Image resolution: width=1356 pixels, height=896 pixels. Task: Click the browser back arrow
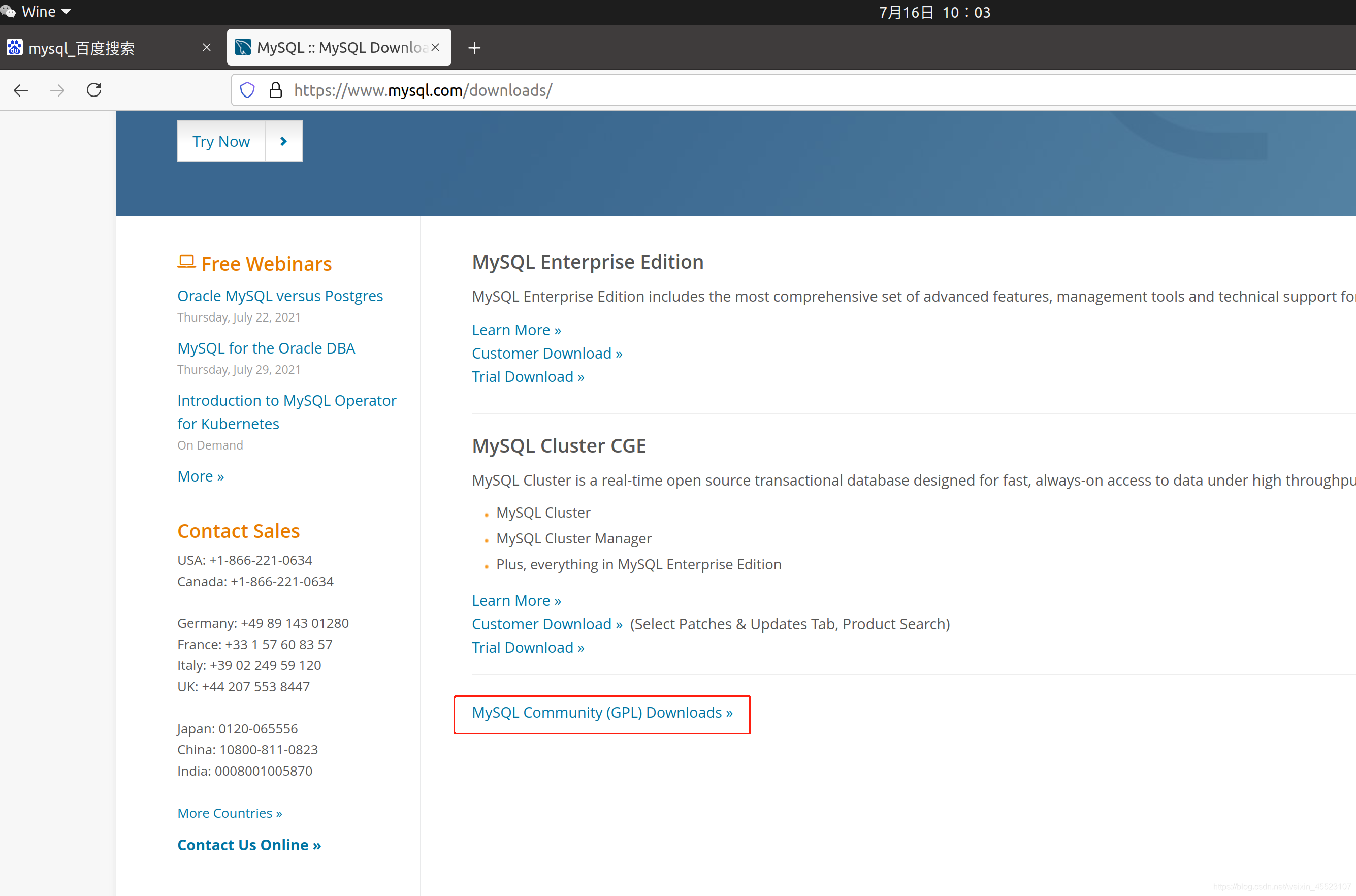click(x=21, y=90)
